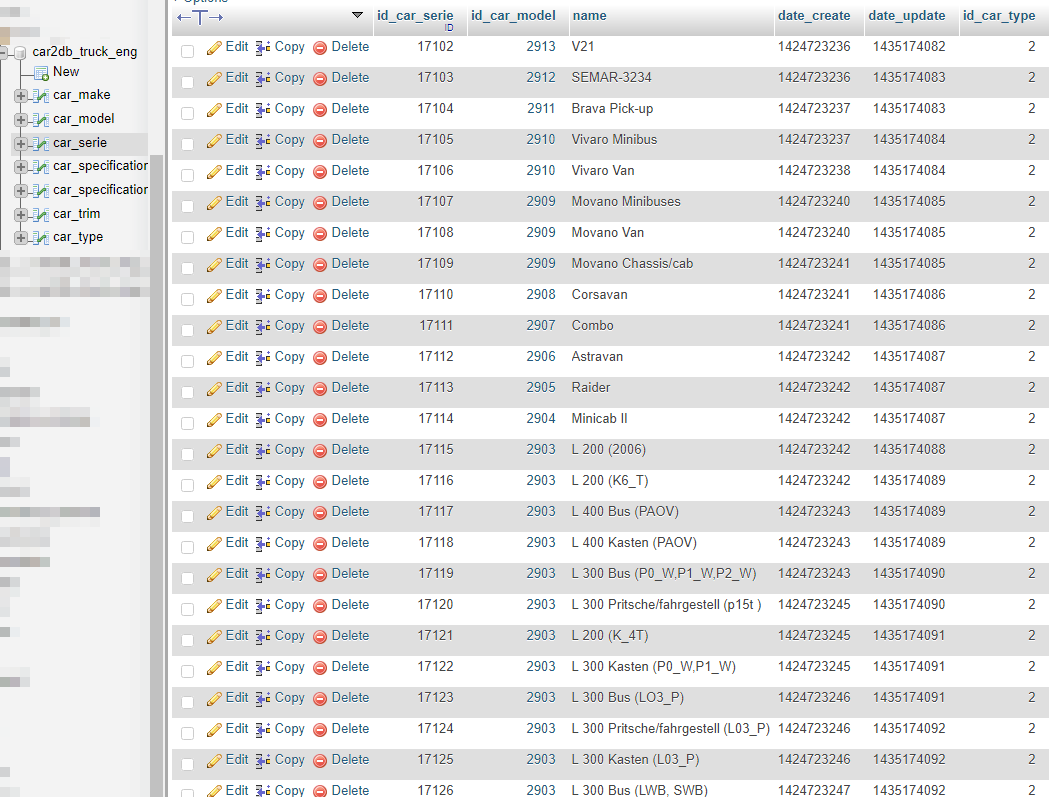Click Copy link for row 17123
Viewport: 1051px width, 797px height.
click(290, 697)
